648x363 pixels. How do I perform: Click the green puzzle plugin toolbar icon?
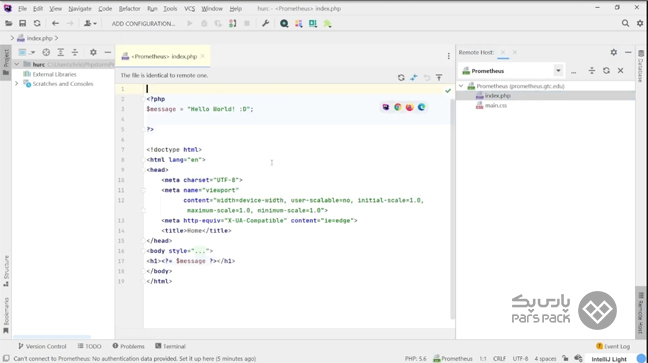(327, 24)
